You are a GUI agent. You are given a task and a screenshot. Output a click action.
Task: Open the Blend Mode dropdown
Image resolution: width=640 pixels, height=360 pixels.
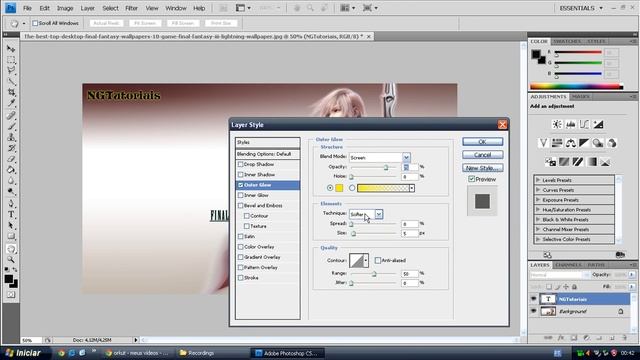coord(406,157)
